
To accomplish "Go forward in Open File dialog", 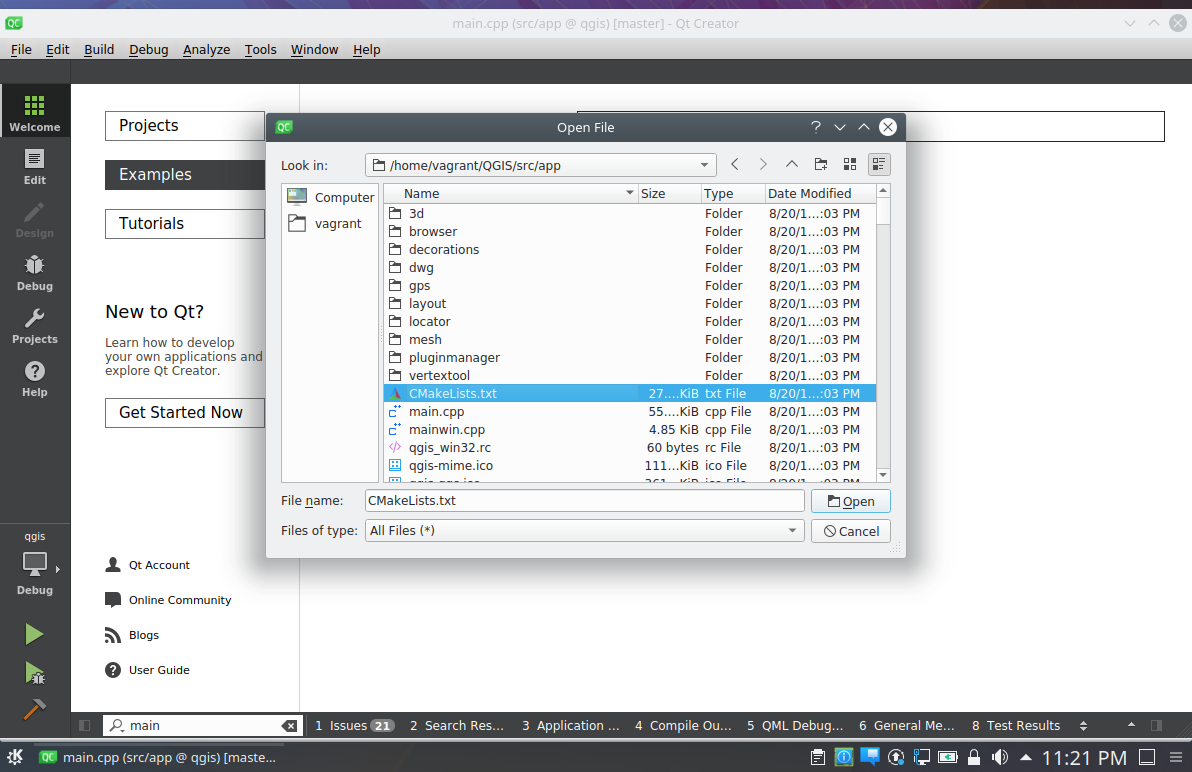I will click(x=762, y=164).
